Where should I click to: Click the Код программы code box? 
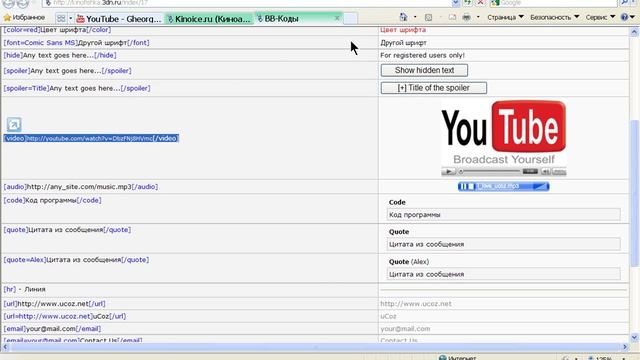coord(503,215)
